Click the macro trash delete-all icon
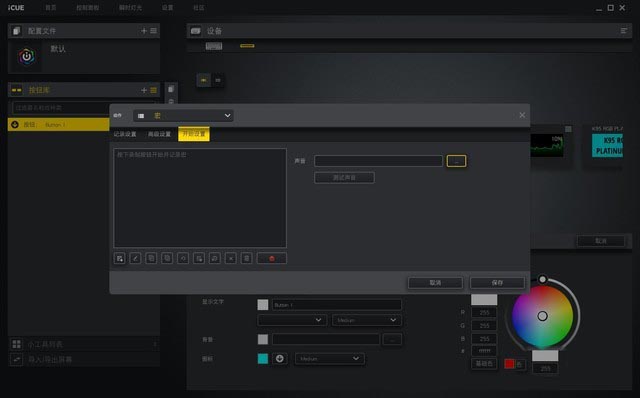The height and width of the screenshot is (398, 640). (x=247, y=258)
